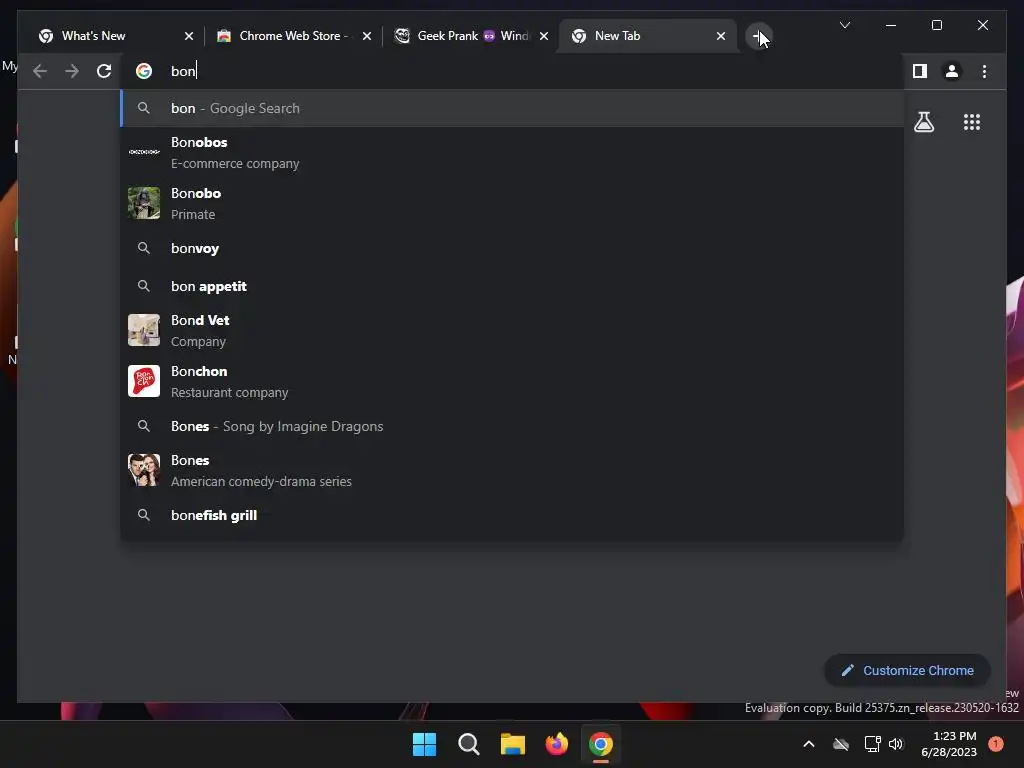Close the What's New tab
Image resolution: width=1024 pixels, height=768 pixels.
coord(189,36)
